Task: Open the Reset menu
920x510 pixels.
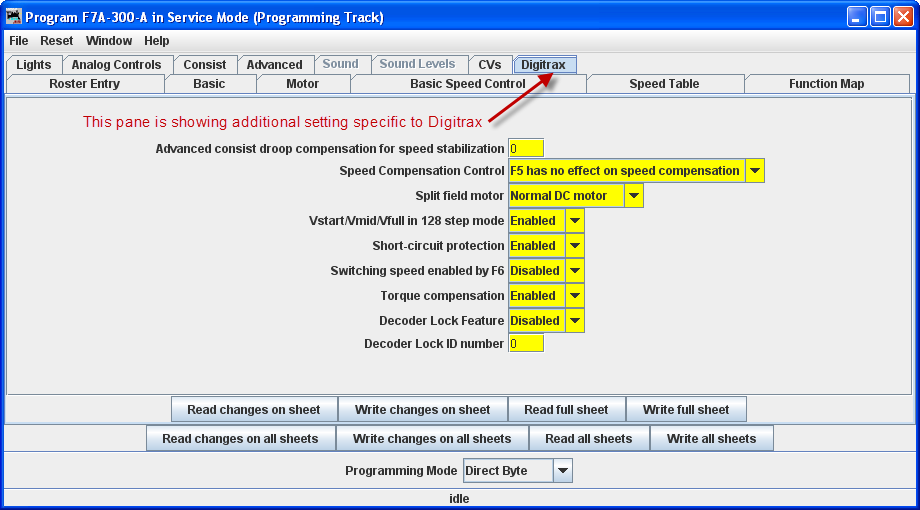Action: pos(56,41)
